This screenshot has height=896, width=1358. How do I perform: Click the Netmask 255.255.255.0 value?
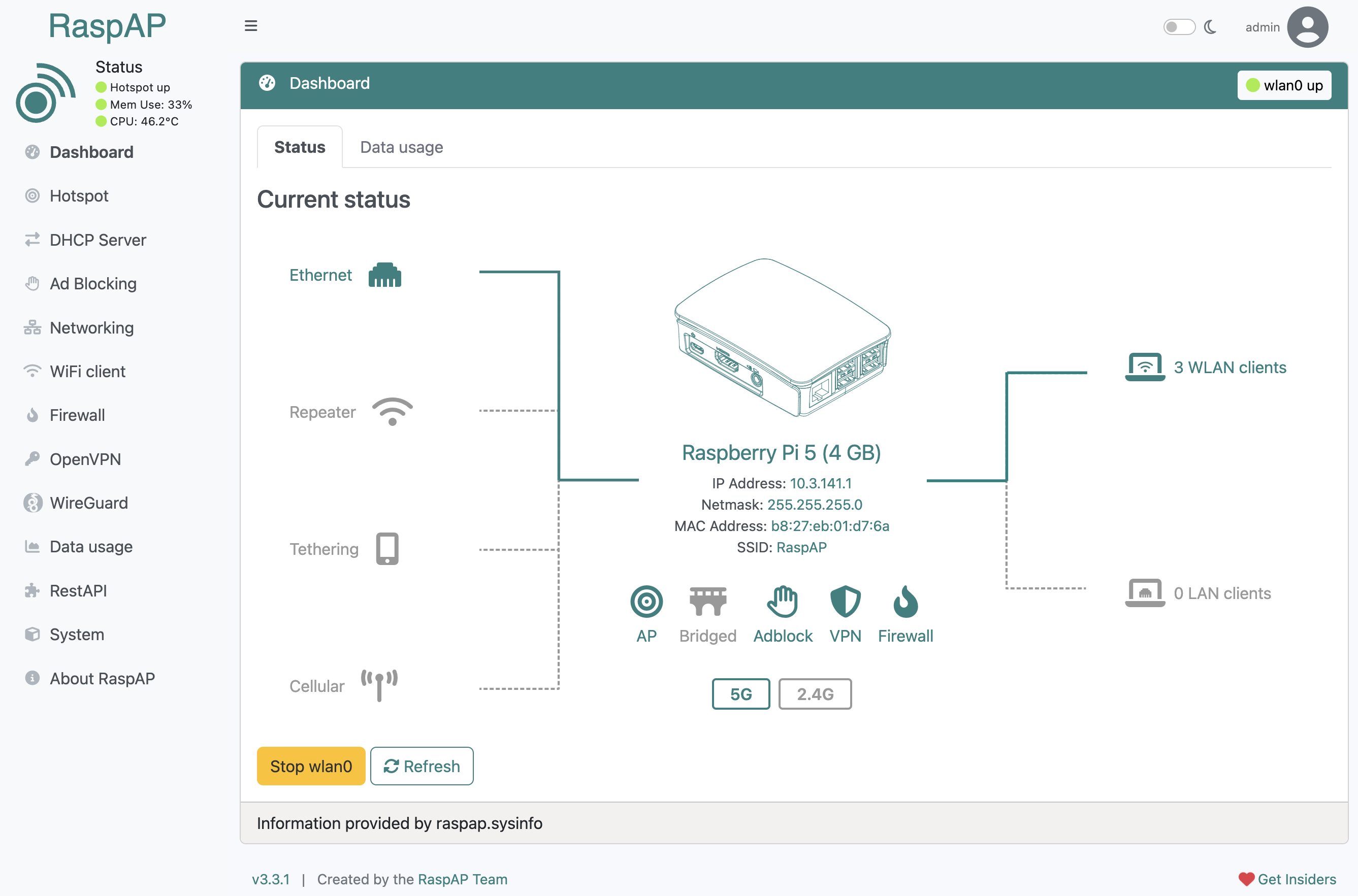point(815,505)
